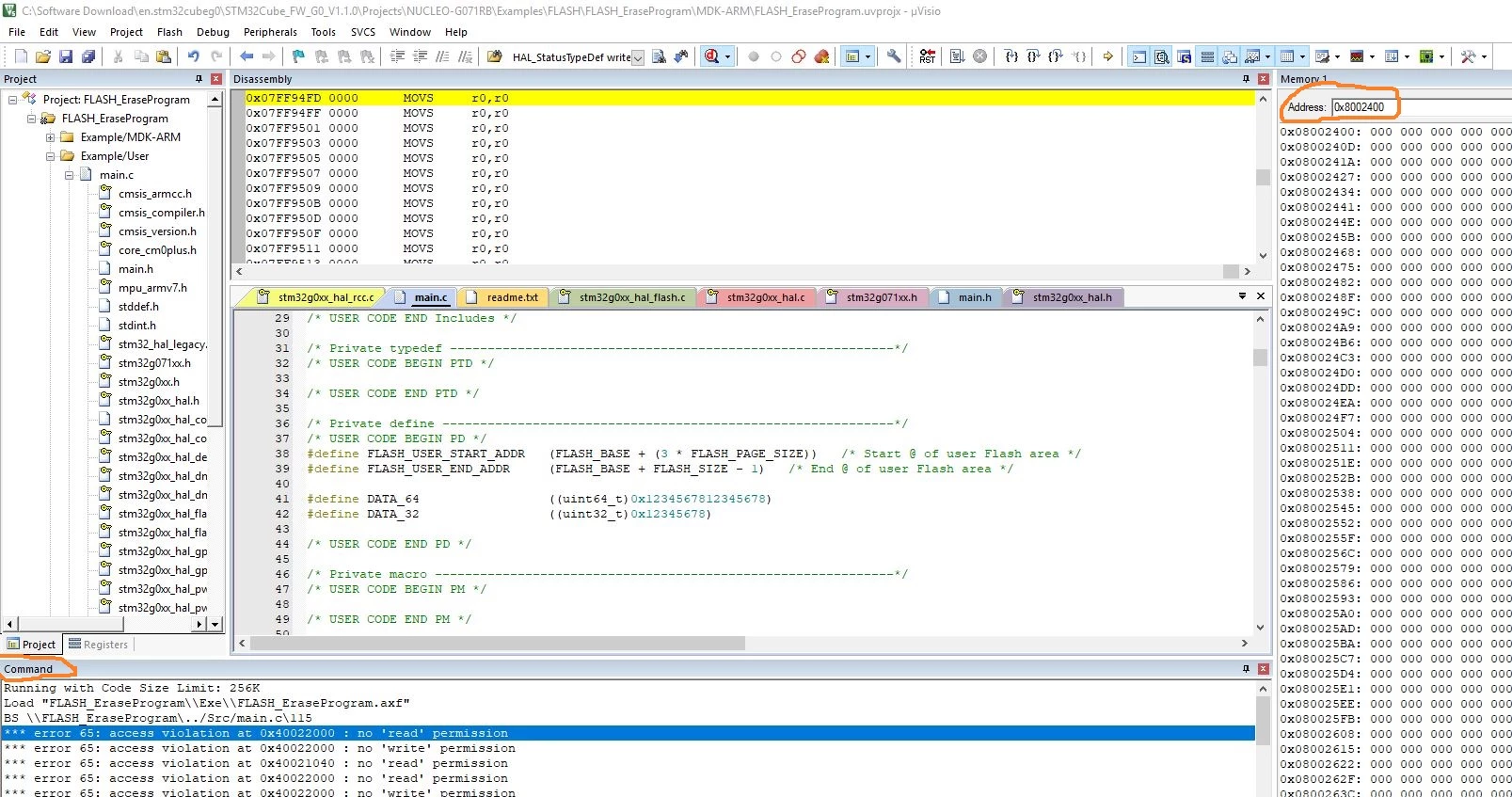Reset the CPU with RST icon
Screen dimensions: 1512x797
coord(928,56)
